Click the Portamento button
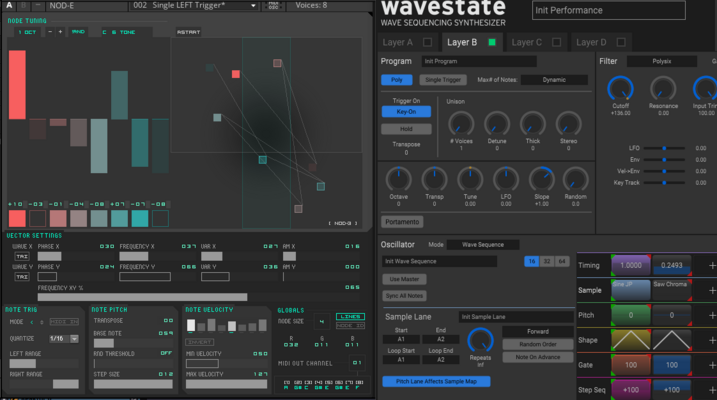 tap(402, 222)
